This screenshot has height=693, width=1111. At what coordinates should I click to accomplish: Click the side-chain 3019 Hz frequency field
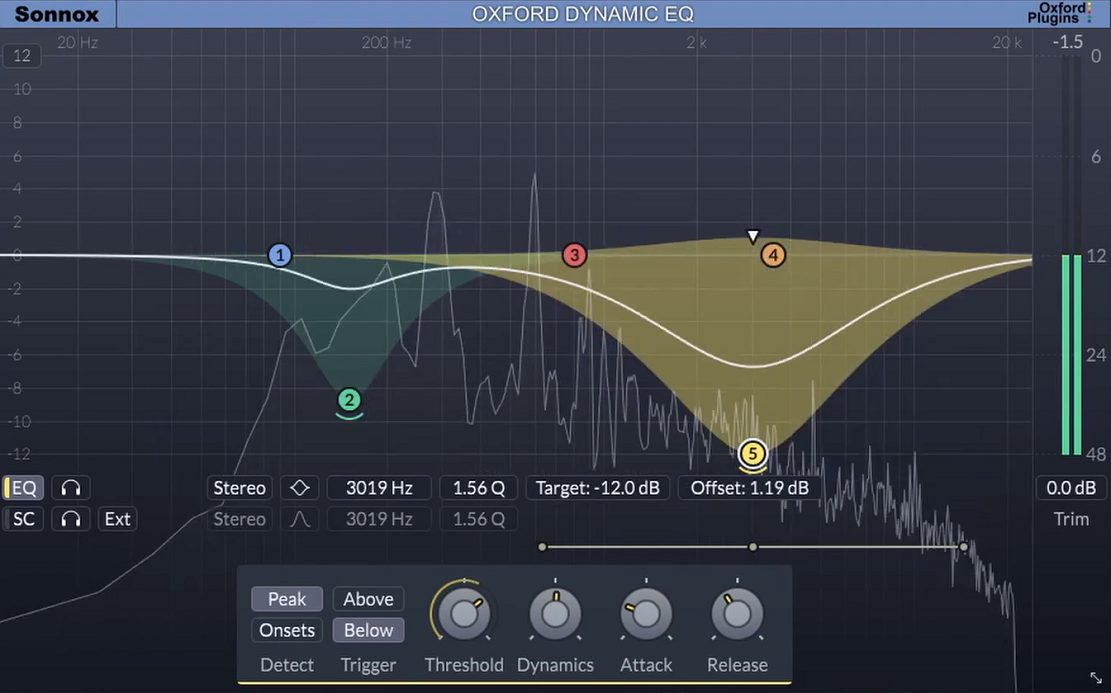[x=379, y=519]
